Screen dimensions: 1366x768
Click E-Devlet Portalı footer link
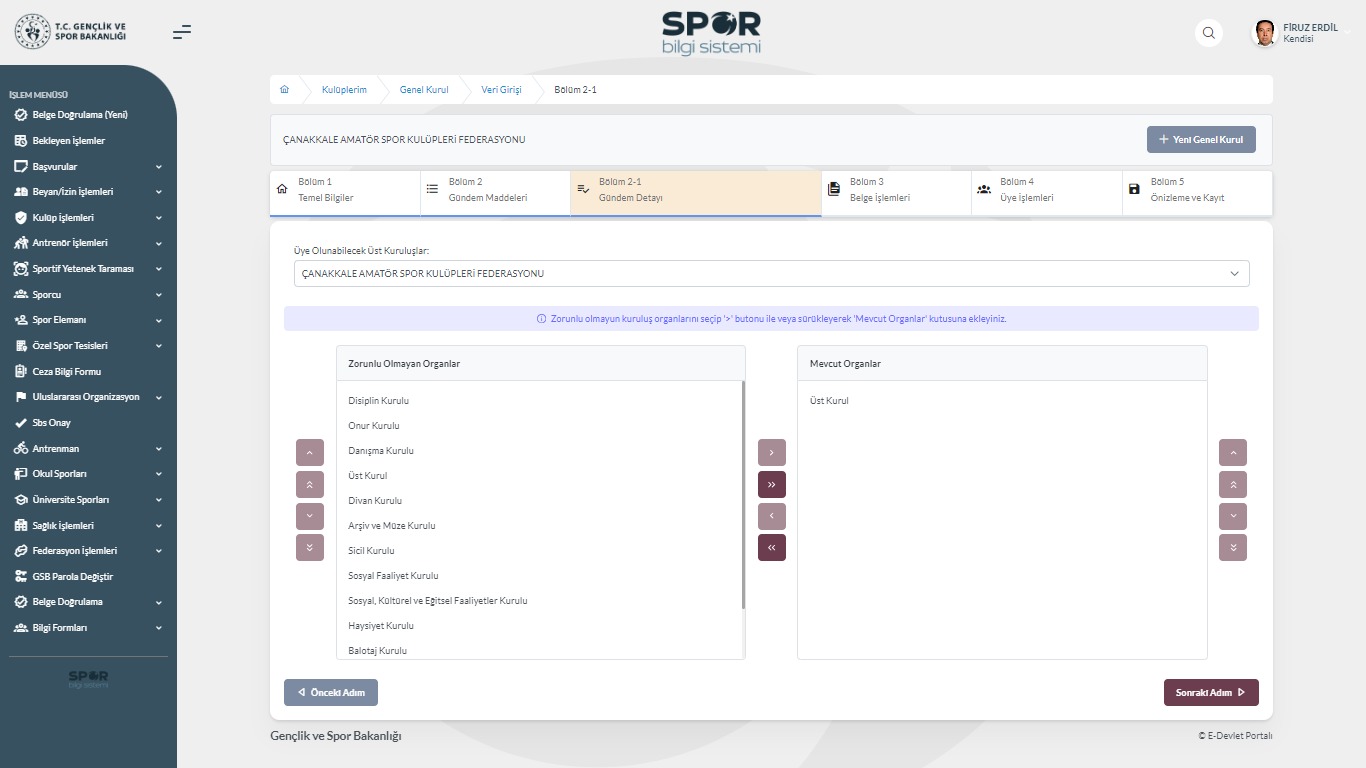click(x=1235, y=736)
